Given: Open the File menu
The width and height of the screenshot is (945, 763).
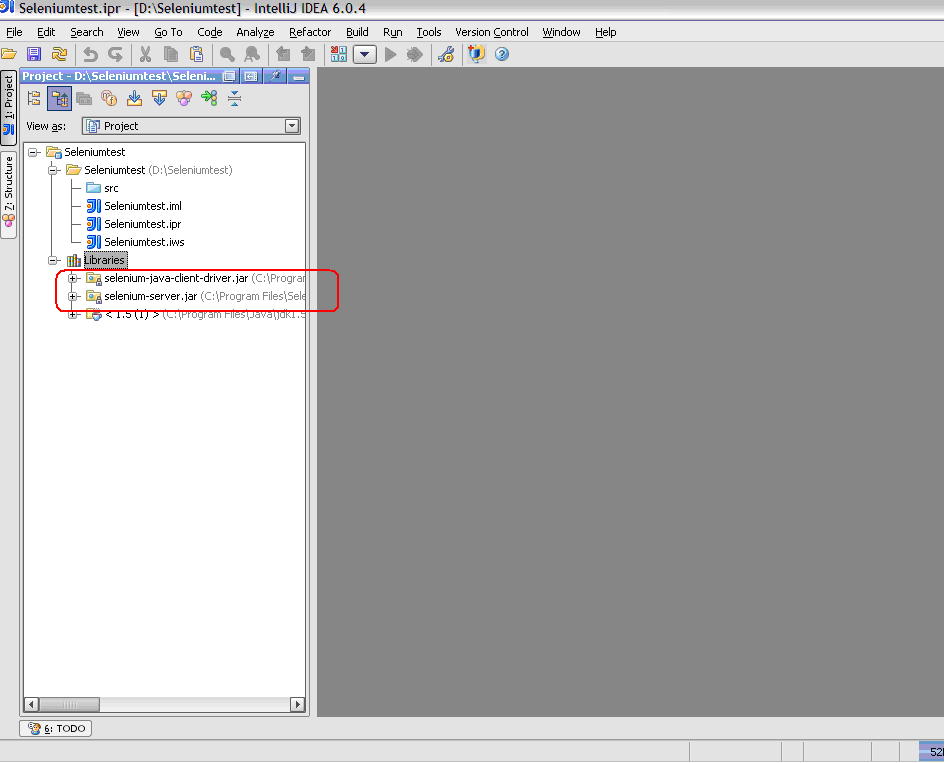Looking at the screenshot, I should 14,32.
